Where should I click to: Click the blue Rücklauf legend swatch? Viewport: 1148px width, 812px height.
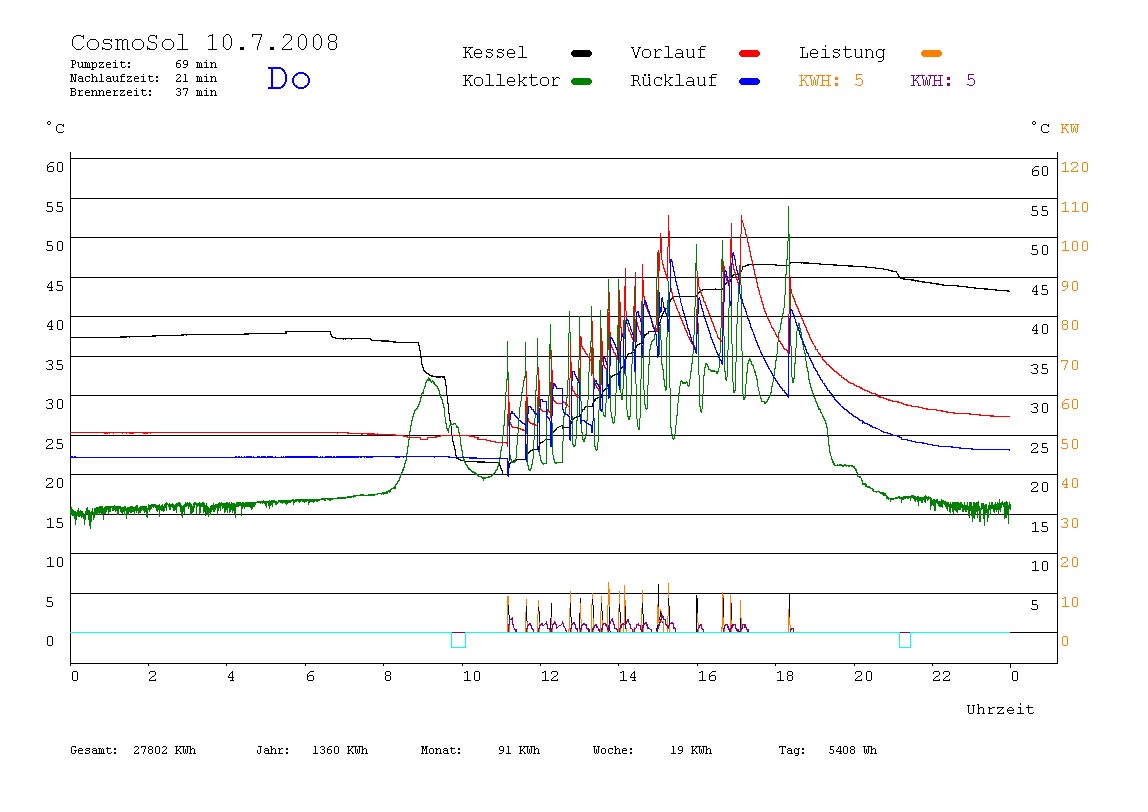[x=750, y=81]
